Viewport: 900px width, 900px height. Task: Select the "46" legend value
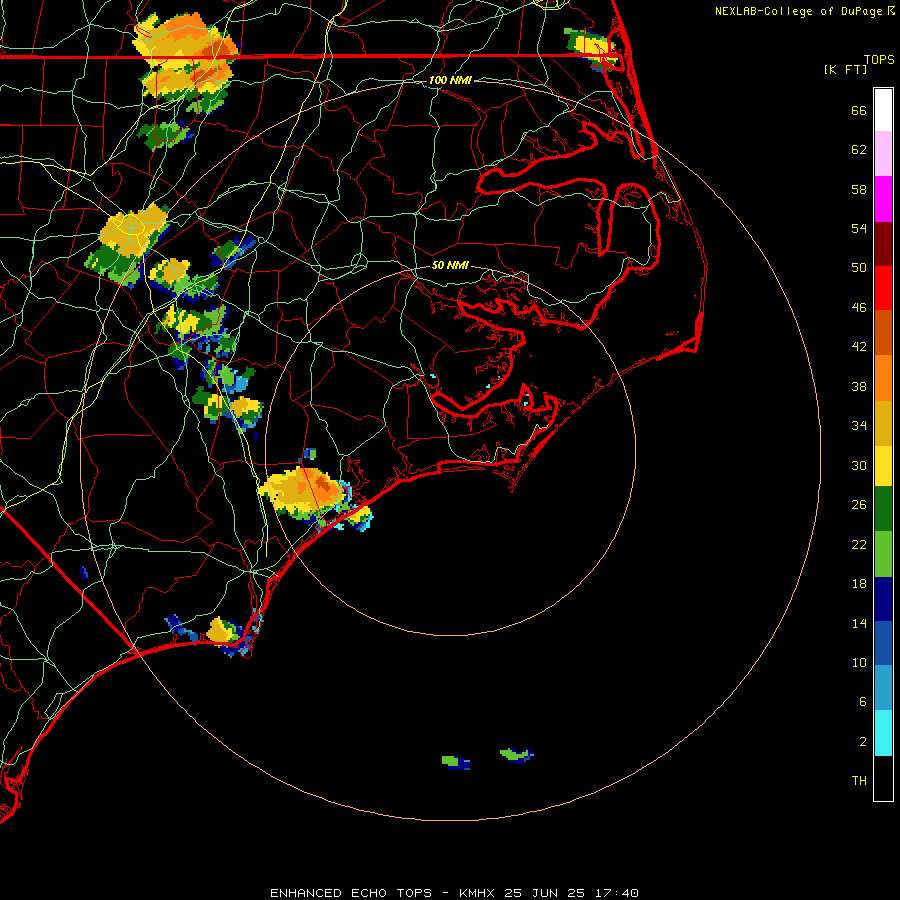coord(859,307)
